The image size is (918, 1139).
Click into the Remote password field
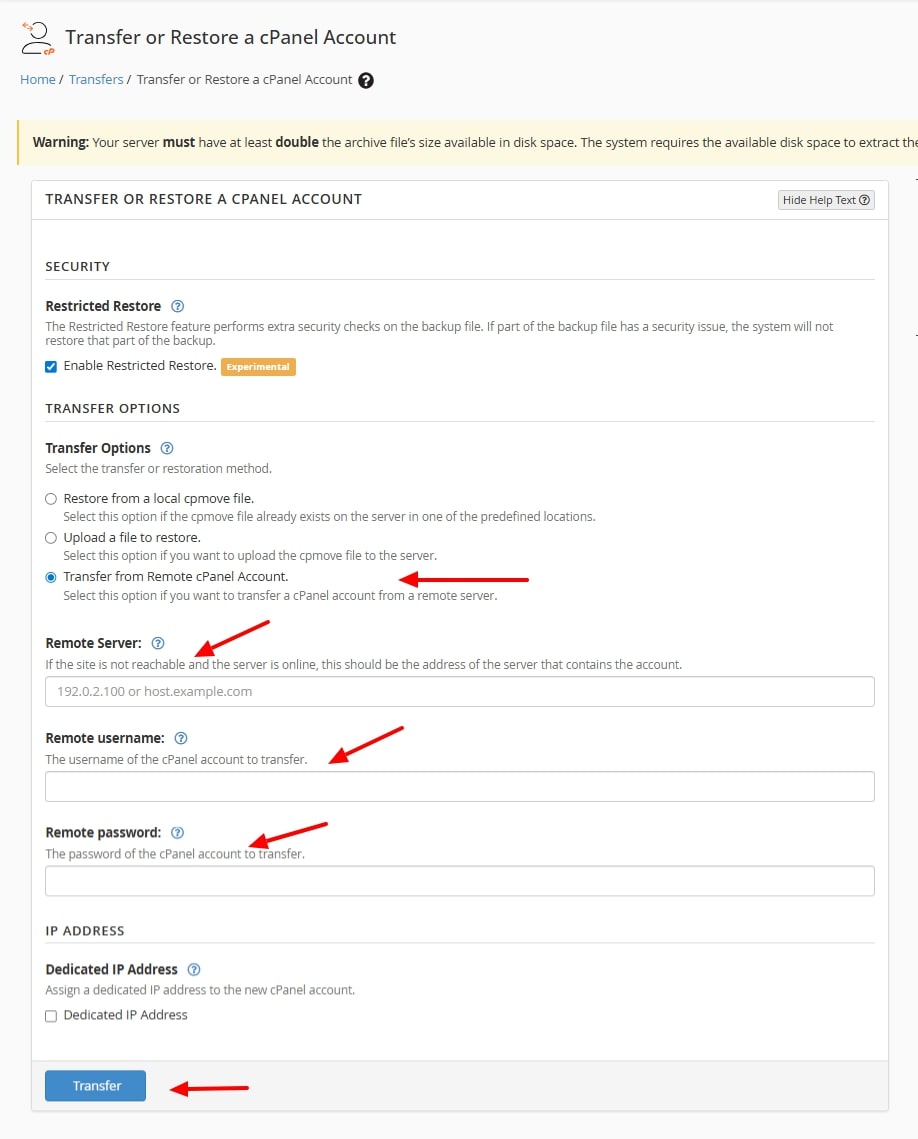click(460, 881)
